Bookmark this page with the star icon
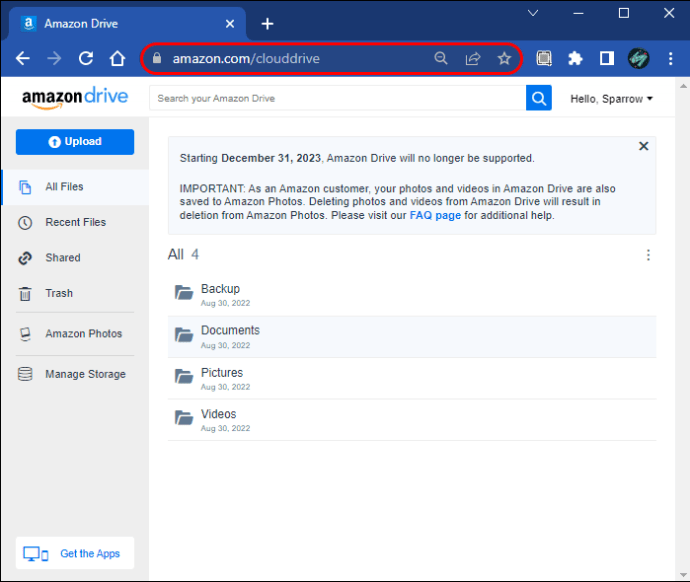The image size is (690, 582). 504,59
